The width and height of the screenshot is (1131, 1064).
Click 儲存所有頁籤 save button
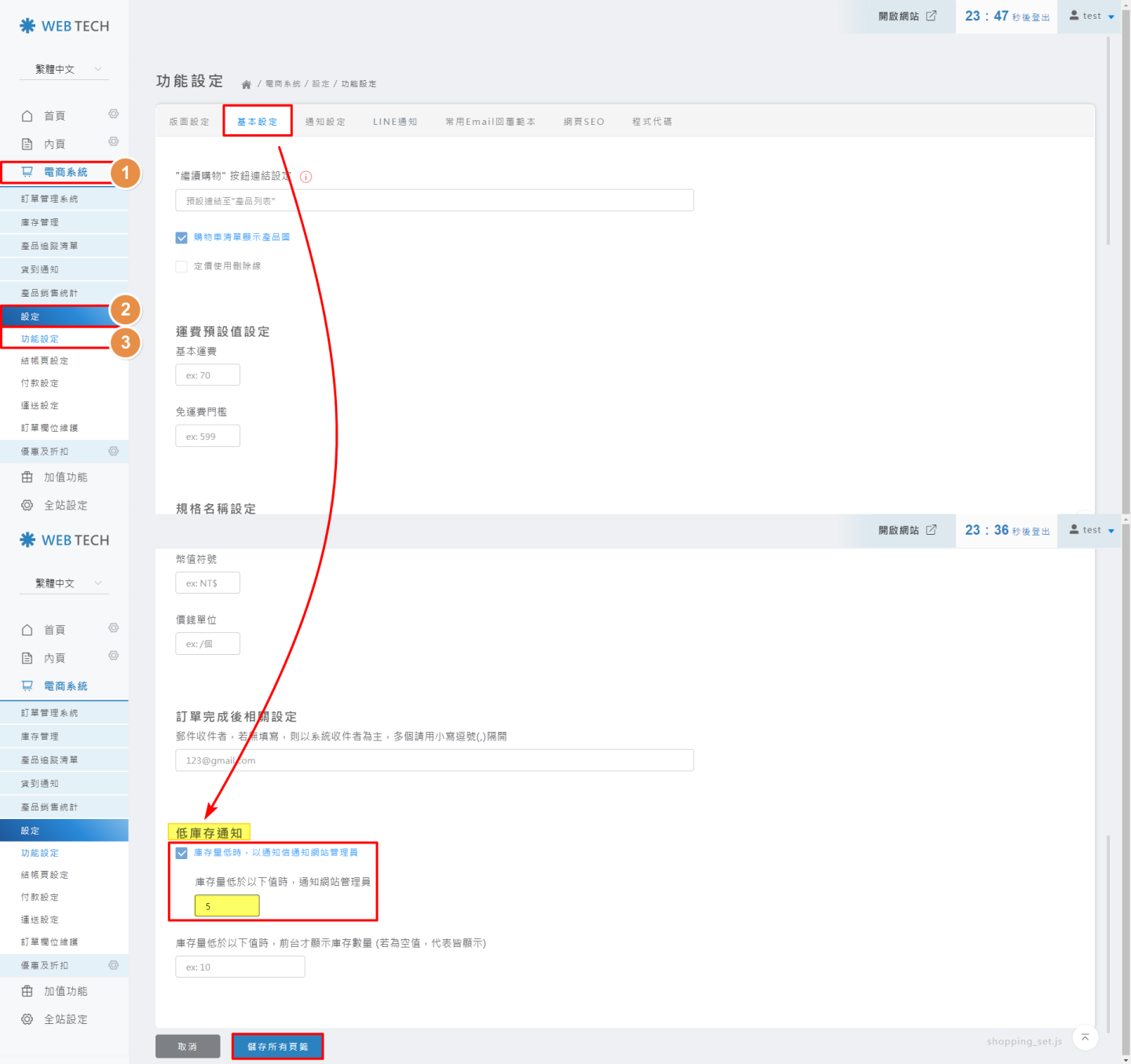tap(277, 1046)
